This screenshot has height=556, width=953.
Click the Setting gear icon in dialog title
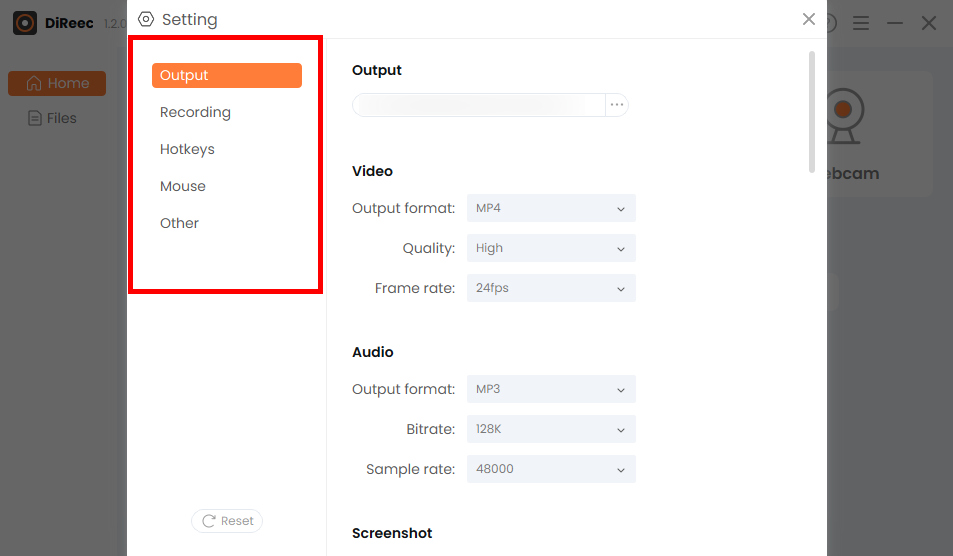tap(147, 19)
